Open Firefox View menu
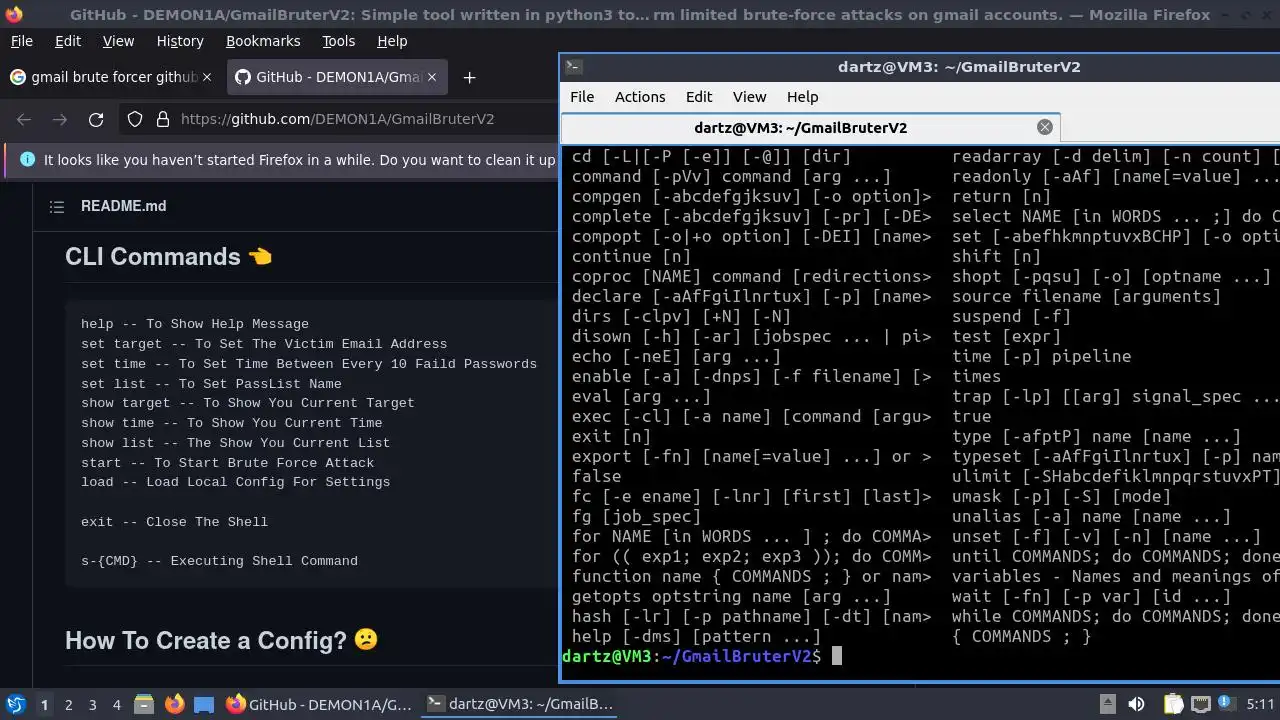 (118, 41)
